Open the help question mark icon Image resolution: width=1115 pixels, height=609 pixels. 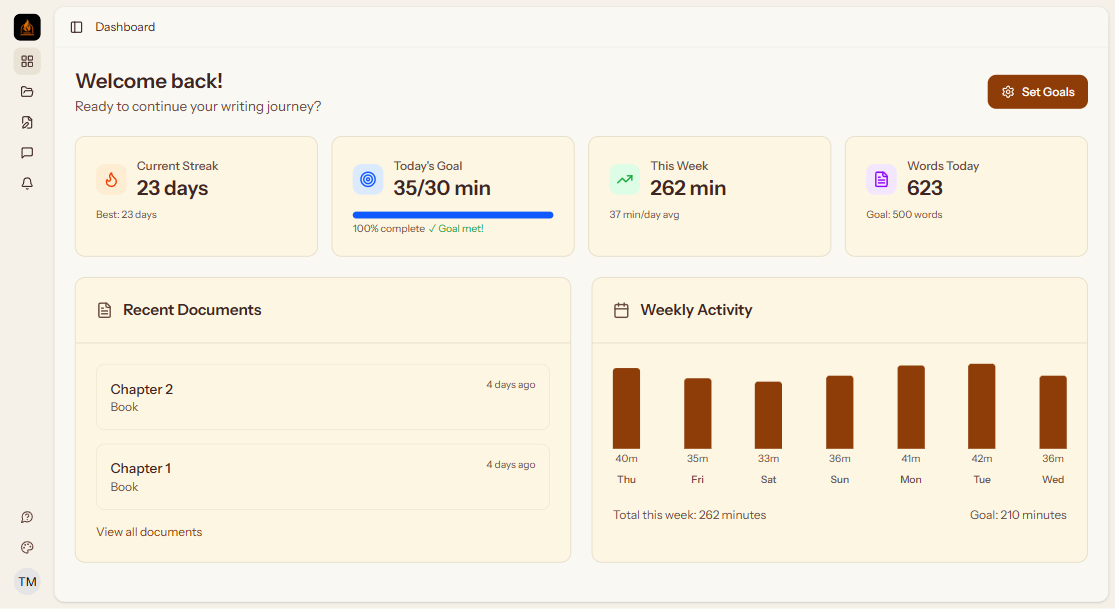(x=27, y=517)
